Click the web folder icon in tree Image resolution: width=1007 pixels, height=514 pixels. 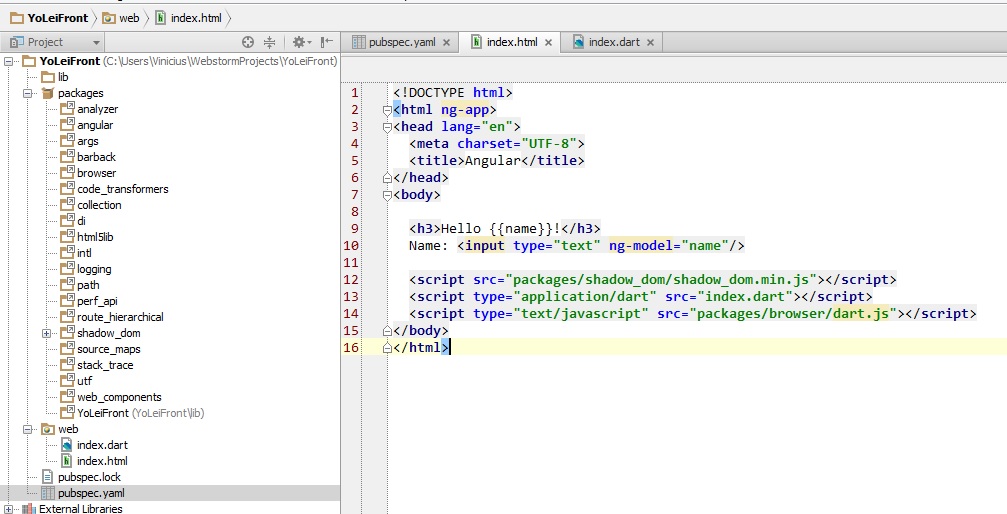[x=48, y=429]
